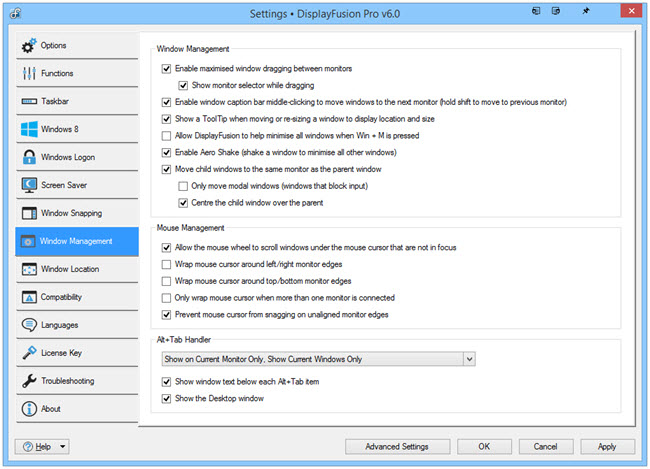The width and height of the screenshot is (650, 469).
Task: Select the Window Snapping tab
Action: pyautogui.click(x=77, y=213)
